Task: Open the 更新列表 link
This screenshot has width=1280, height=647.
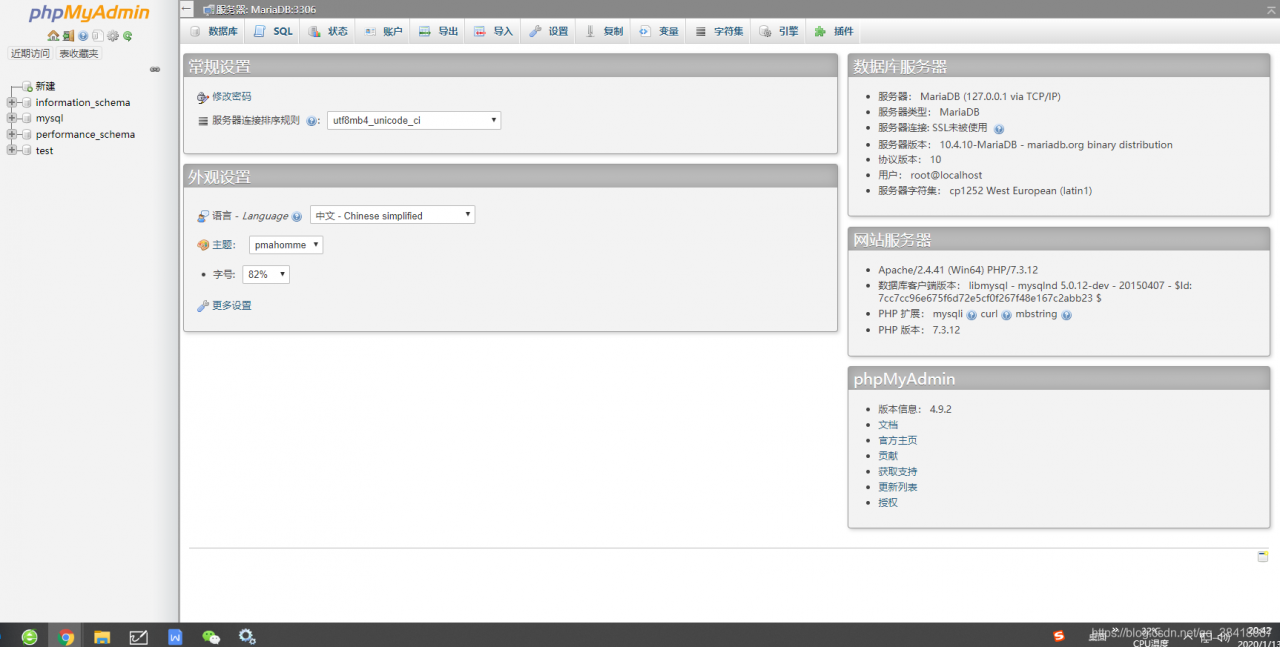Action: (x=898, y=487)
